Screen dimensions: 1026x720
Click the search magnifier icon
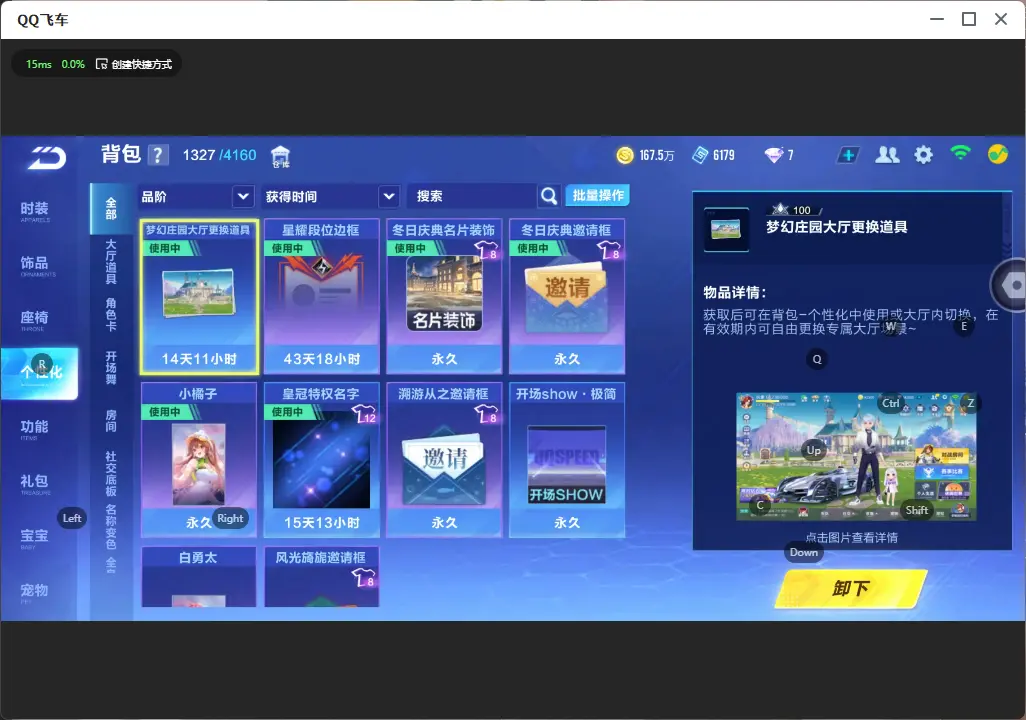click(x=549, y=196)
